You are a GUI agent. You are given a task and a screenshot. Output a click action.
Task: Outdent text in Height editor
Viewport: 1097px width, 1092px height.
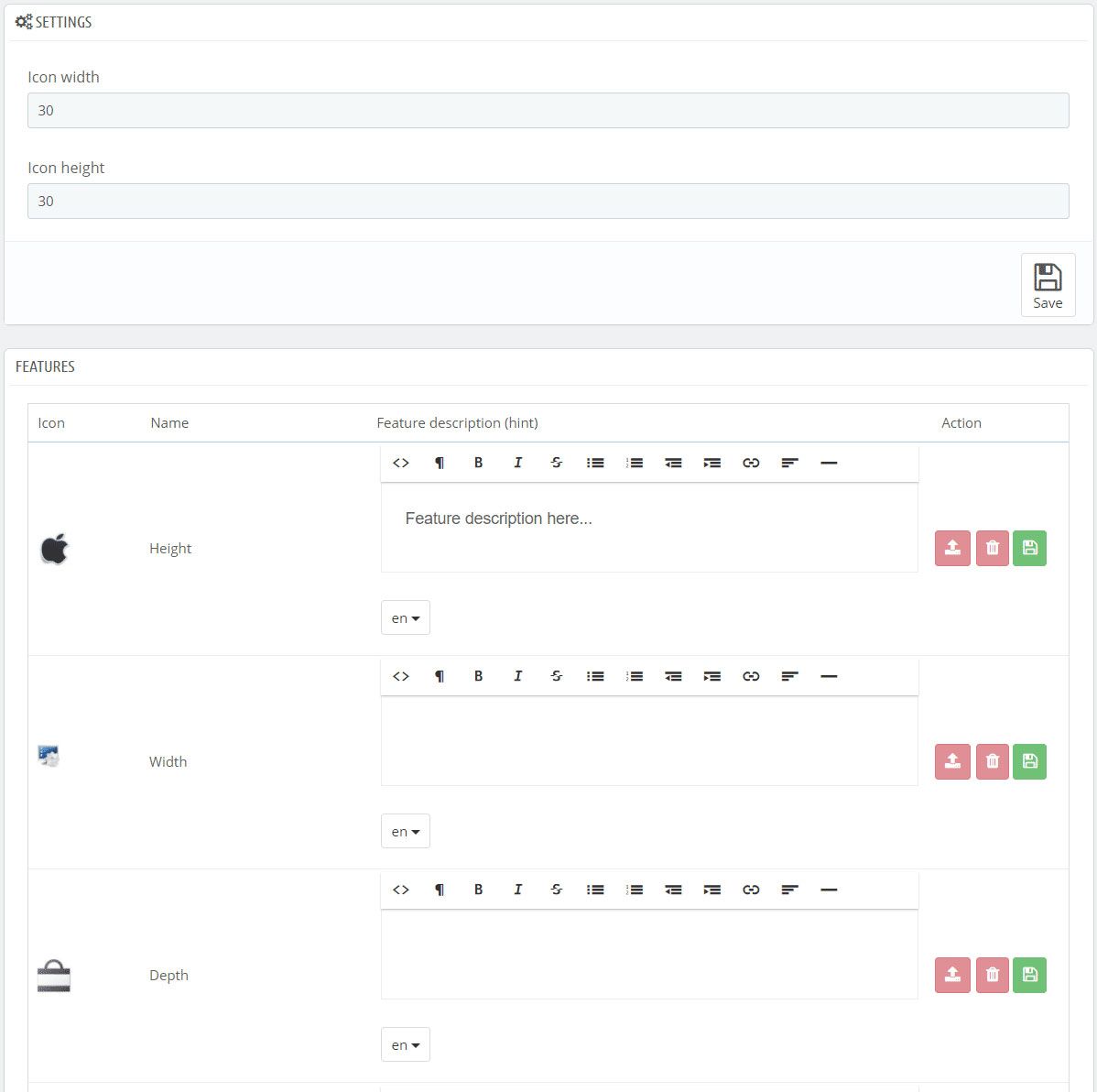coord(673,463)
